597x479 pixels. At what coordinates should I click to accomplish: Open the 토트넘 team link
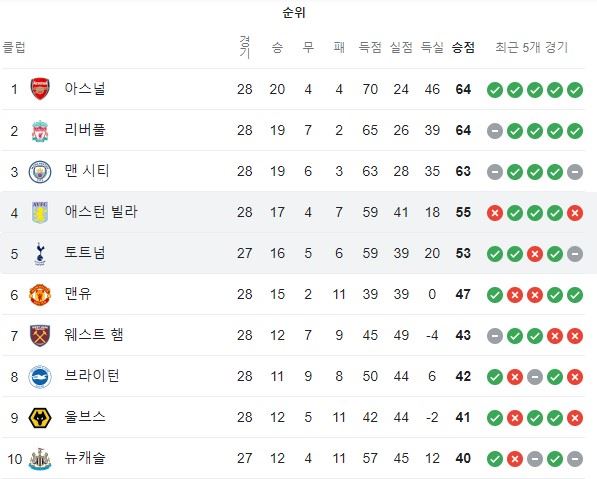click(85, 253)
